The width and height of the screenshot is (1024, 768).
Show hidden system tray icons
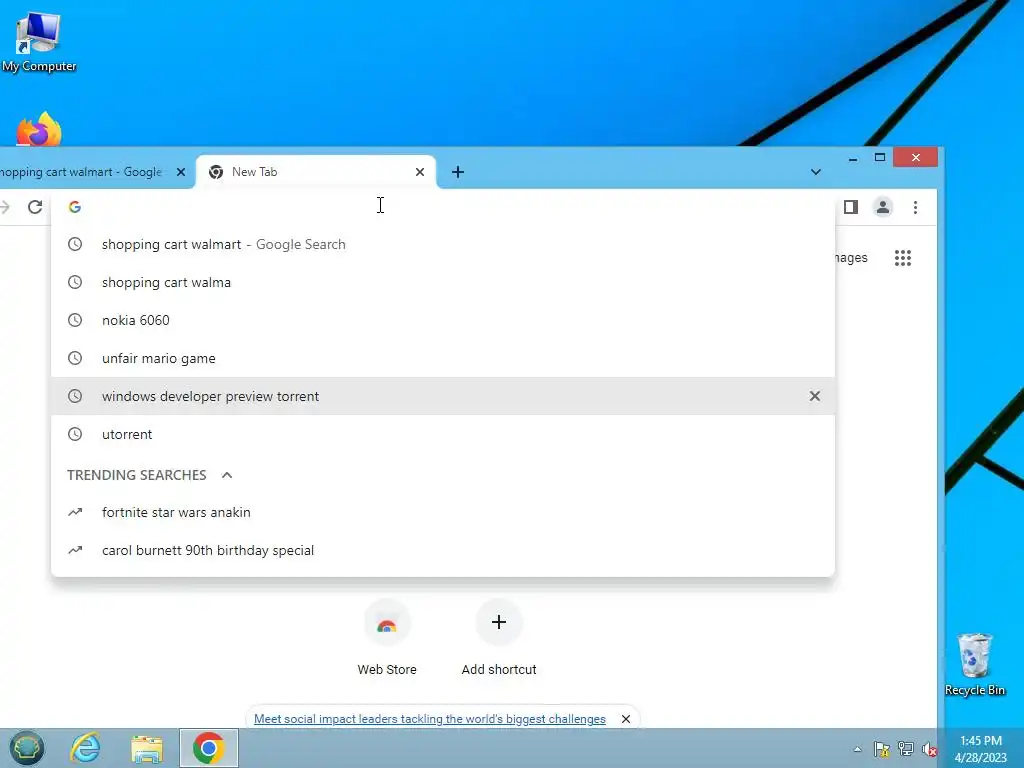pyautogui.click(x=857, y=749)
